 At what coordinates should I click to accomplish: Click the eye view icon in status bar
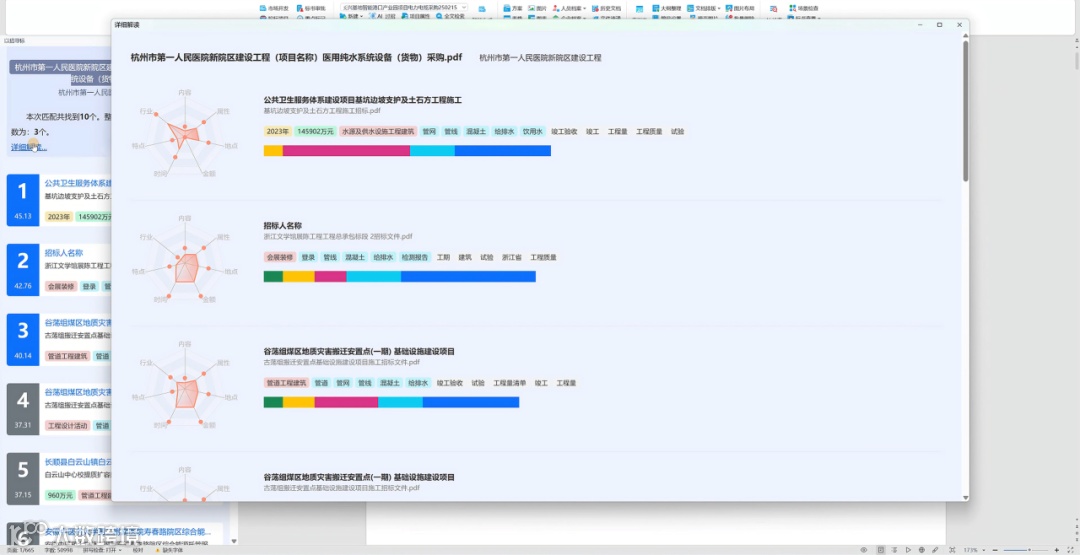[x=864, y=550]
